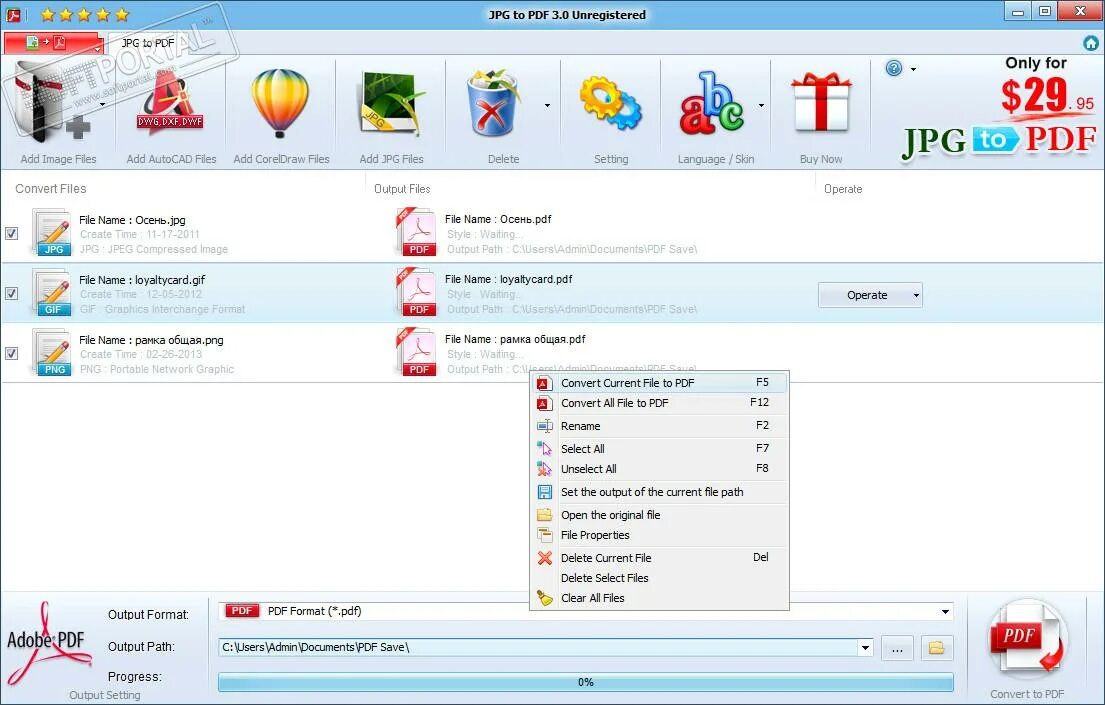Open the arrow next to Delete
Screen dimensions: 1105x705
(548, 106)
